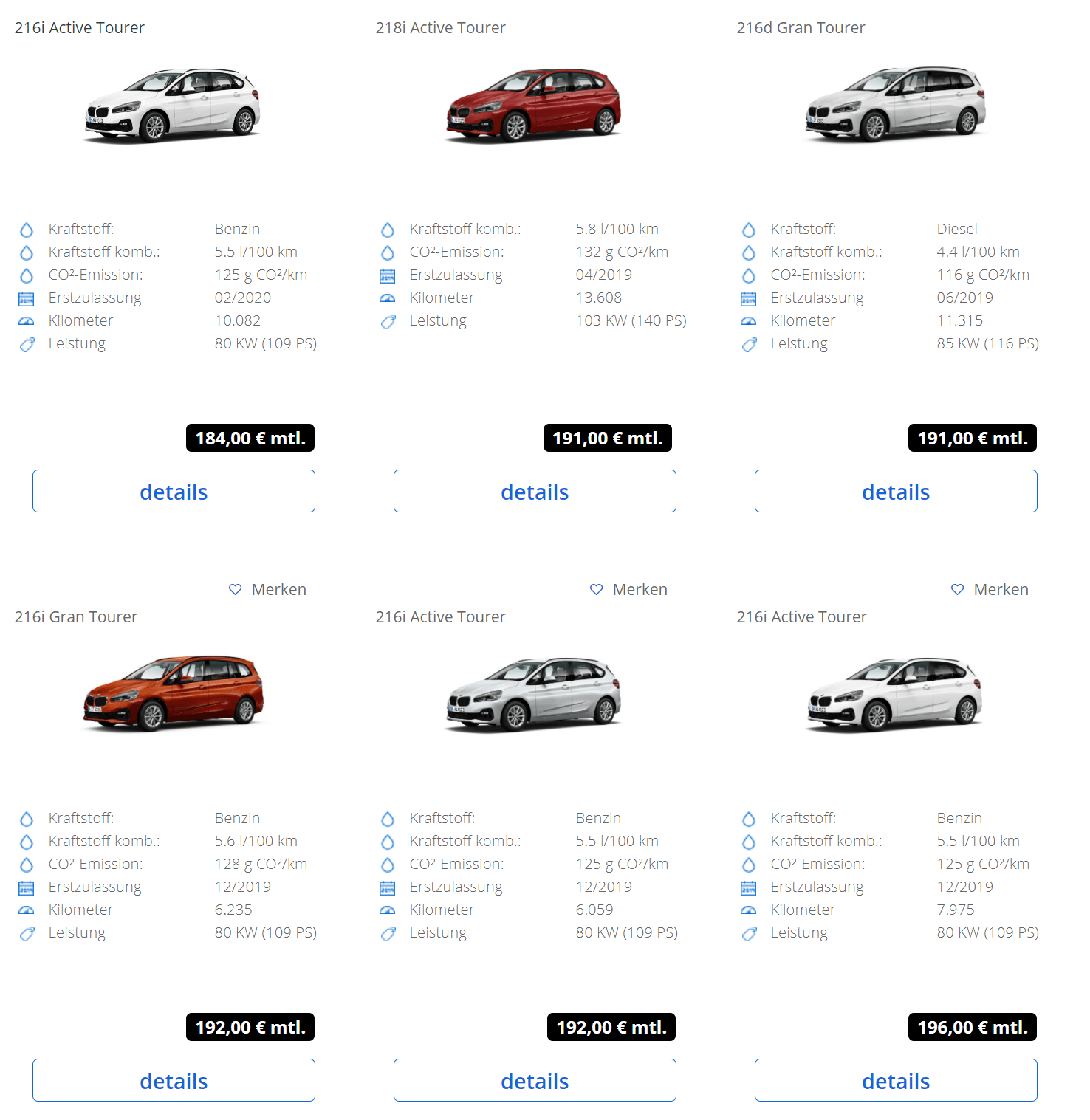This screenshot has width=1090, height=1120.
Task: Open details for the 216i Active Tourer with 6.059 km
Action: click(x=535, y=1080)
